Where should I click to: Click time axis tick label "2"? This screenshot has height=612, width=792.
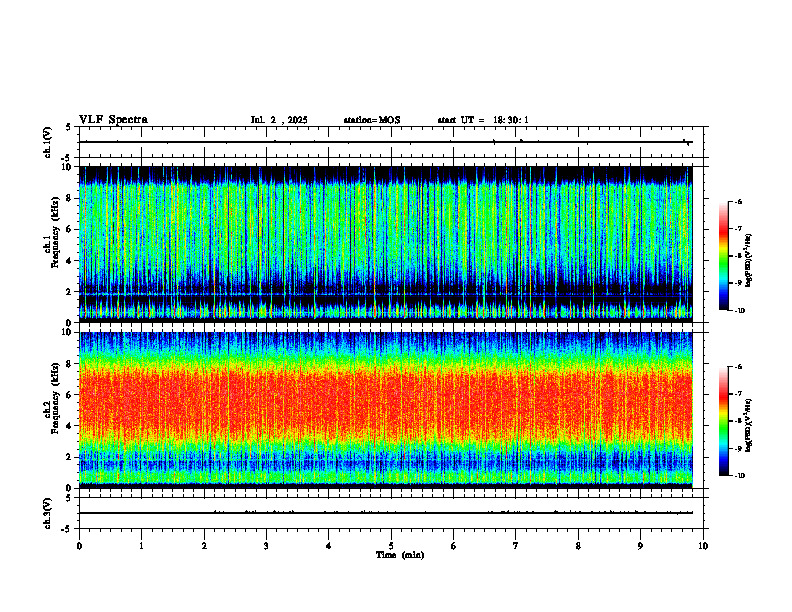pyautogui.click(x=204, y=546)
